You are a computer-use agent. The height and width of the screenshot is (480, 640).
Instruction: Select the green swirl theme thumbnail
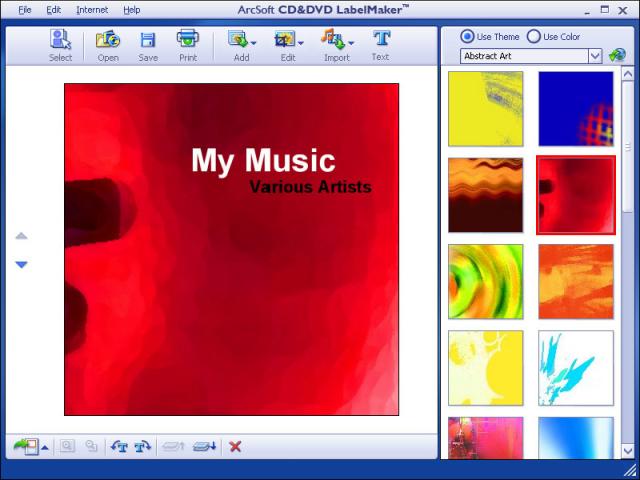click(x=485, y=282)
